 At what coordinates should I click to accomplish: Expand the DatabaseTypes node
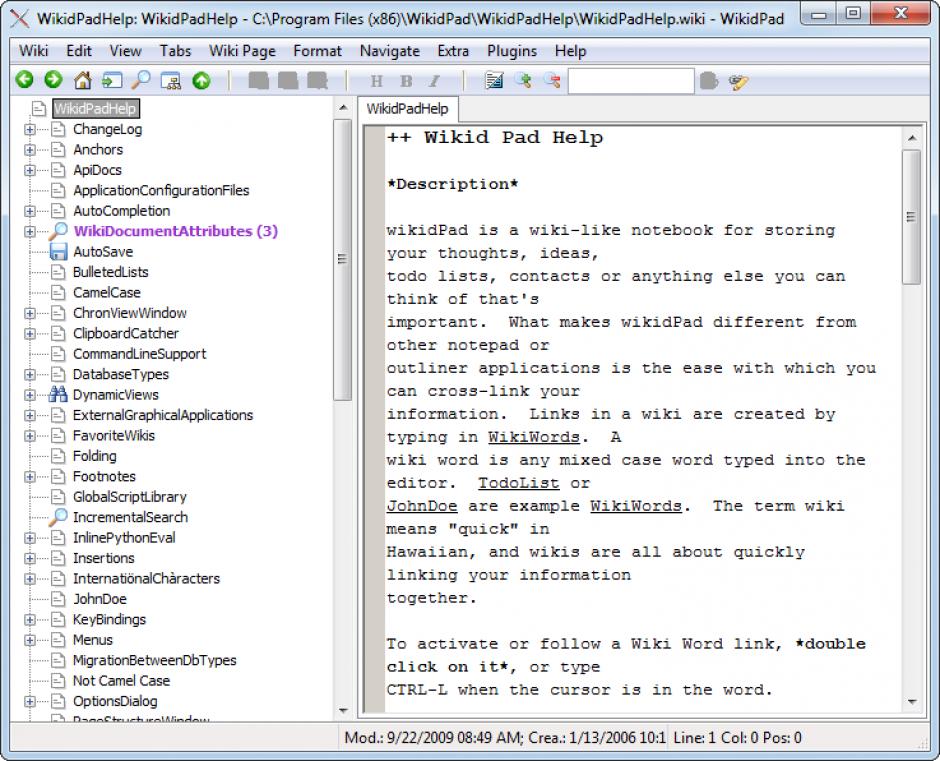[x=30, y=374]
